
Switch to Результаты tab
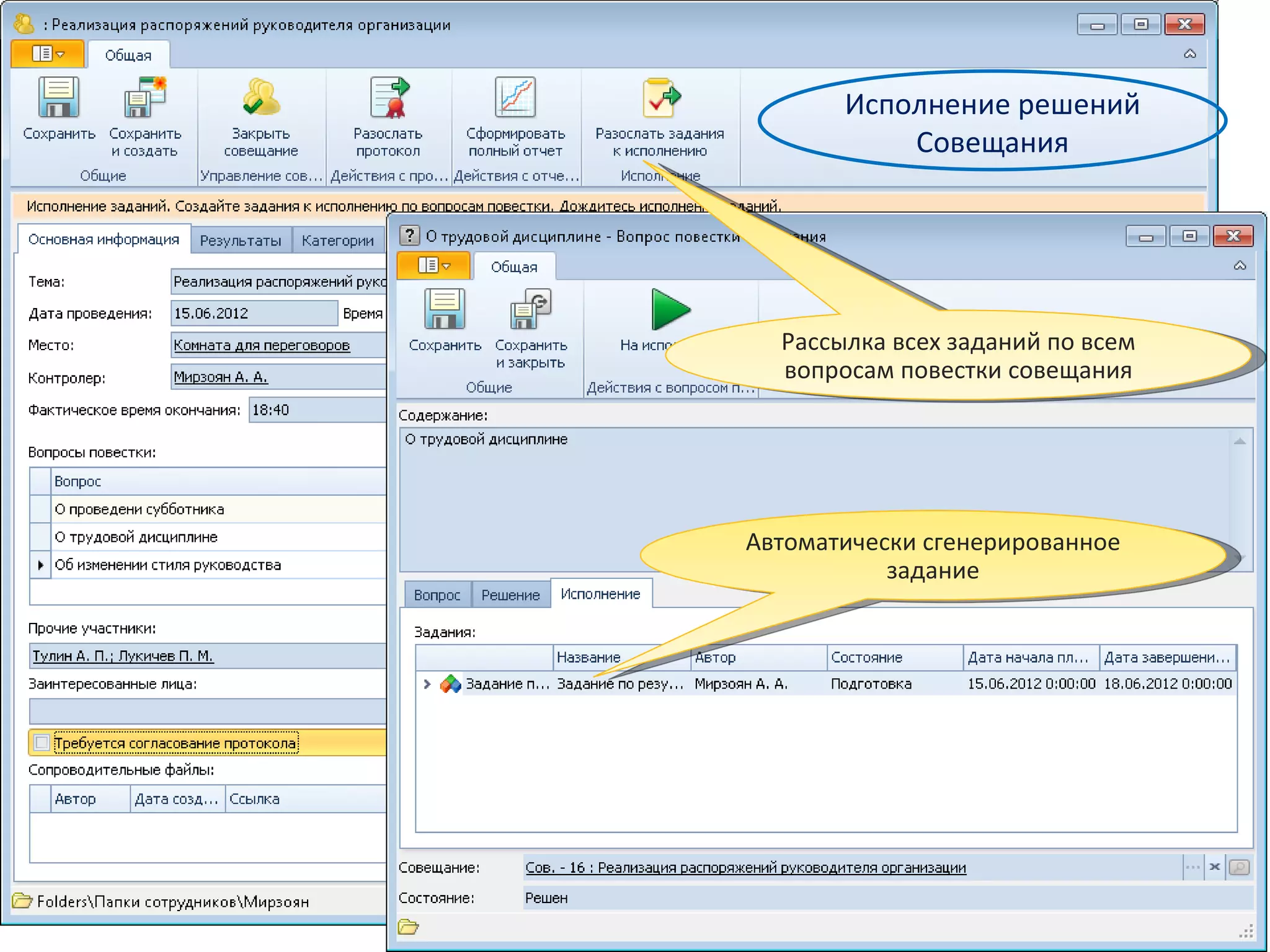241,240
